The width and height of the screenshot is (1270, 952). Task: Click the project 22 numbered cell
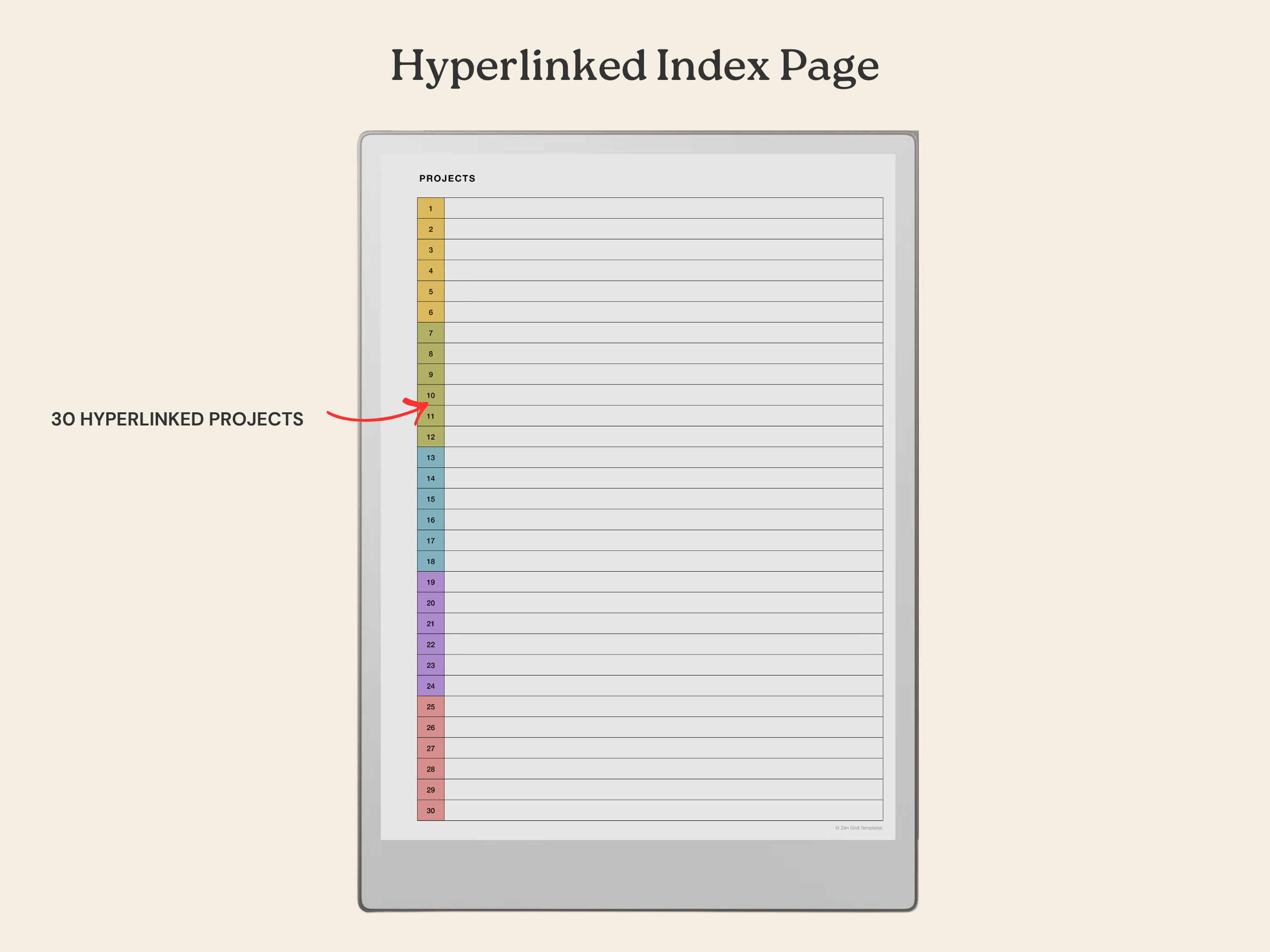(431, 644)
